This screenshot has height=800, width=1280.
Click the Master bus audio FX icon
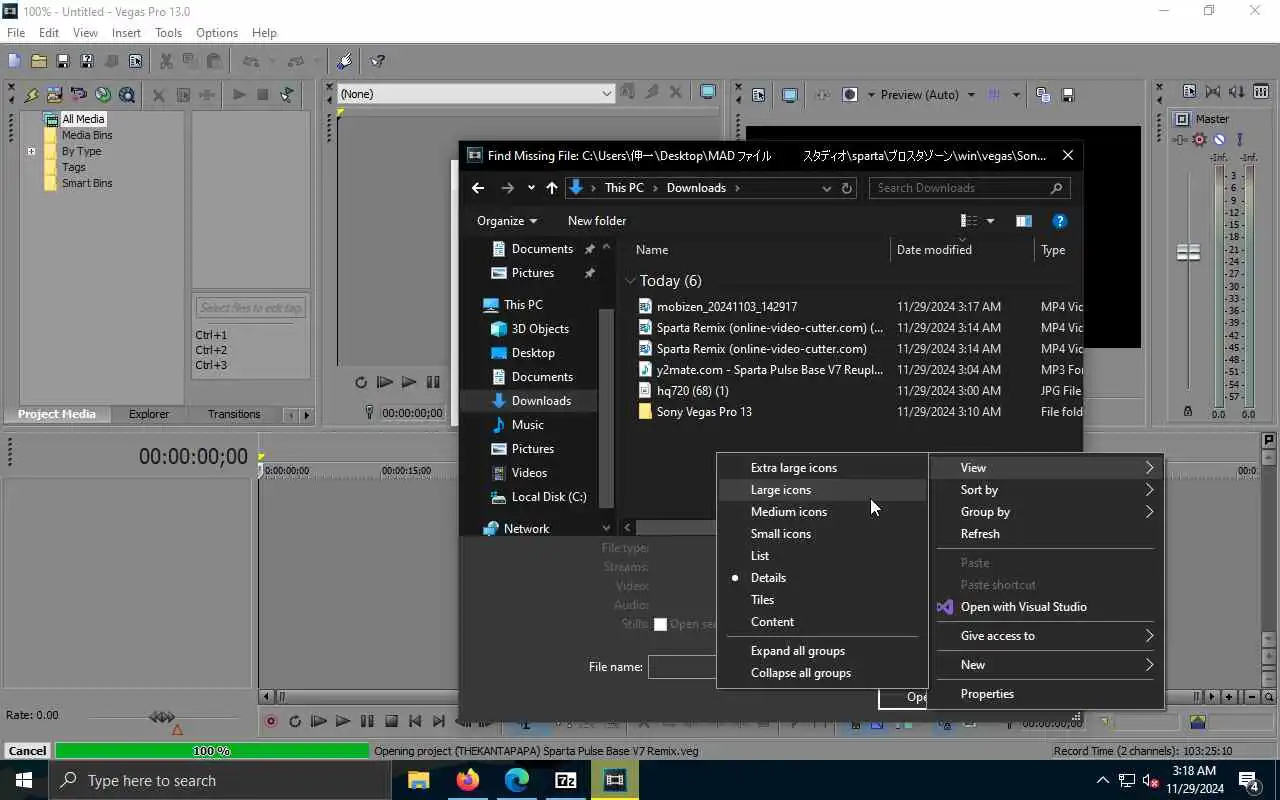pyautogui.click(x=1180, y=140)
